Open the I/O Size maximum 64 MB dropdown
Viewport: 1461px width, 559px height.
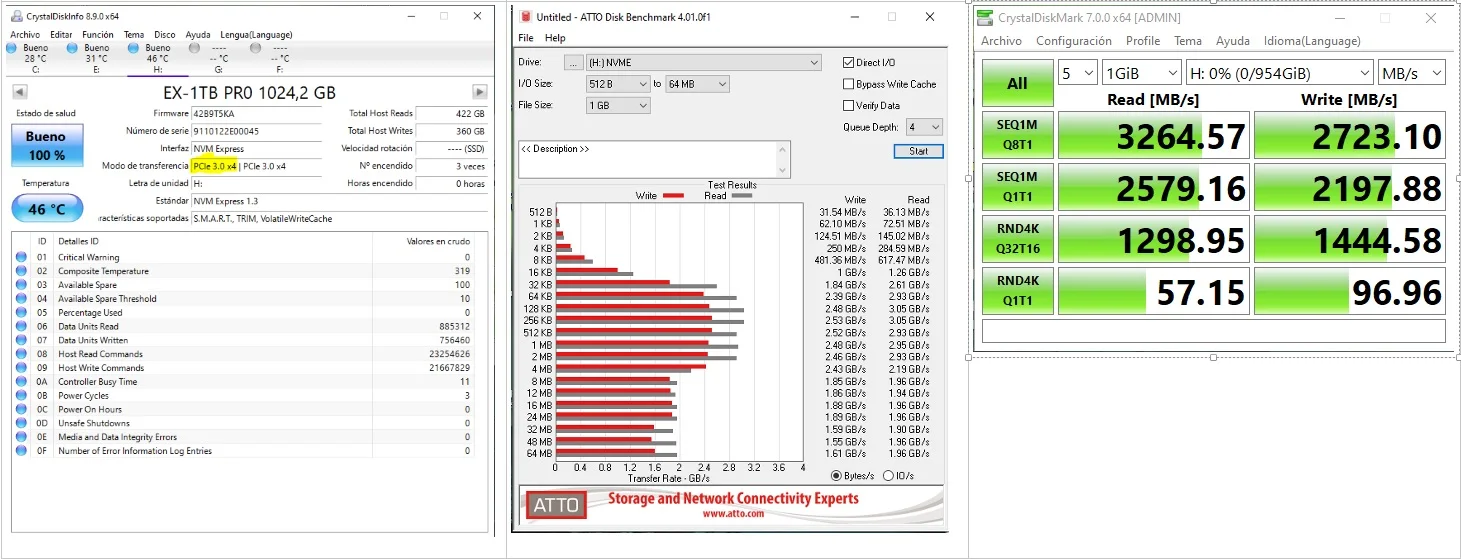697,84
